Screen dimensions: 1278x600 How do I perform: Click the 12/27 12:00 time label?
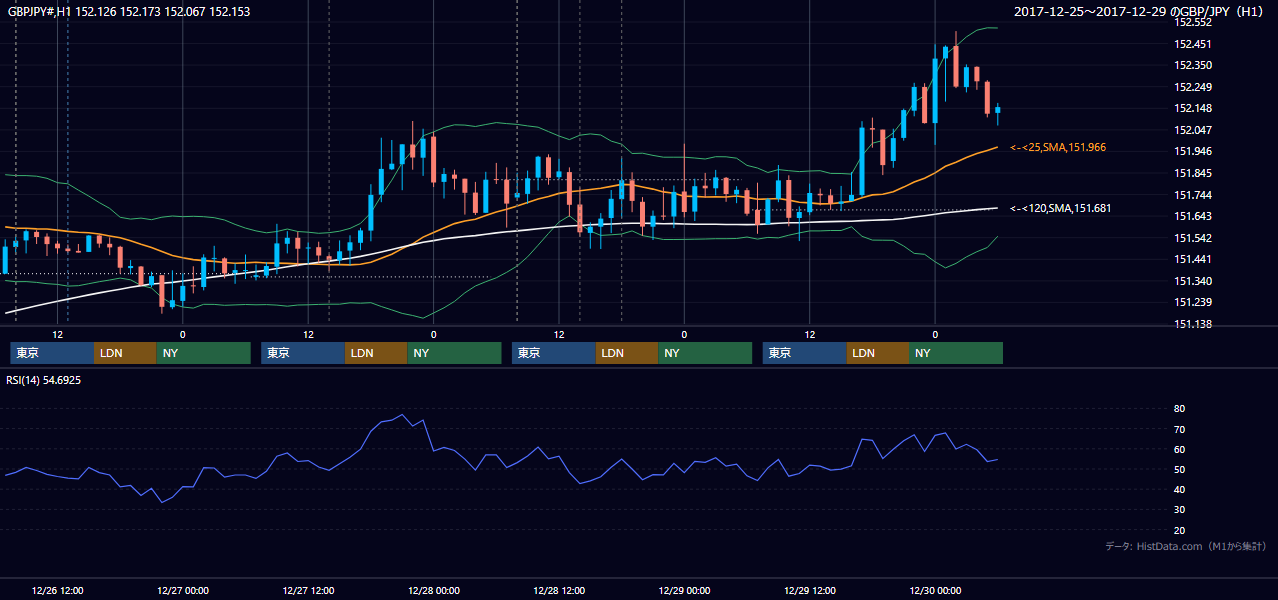308,590
